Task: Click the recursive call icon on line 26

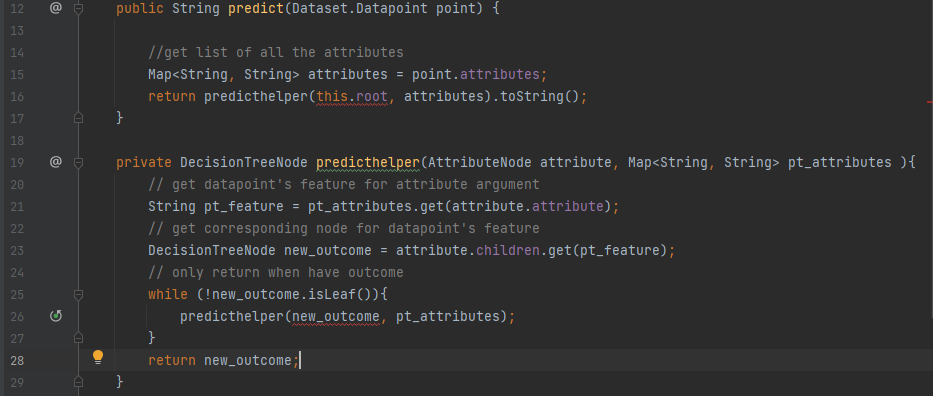Action: tap(55, 316)
